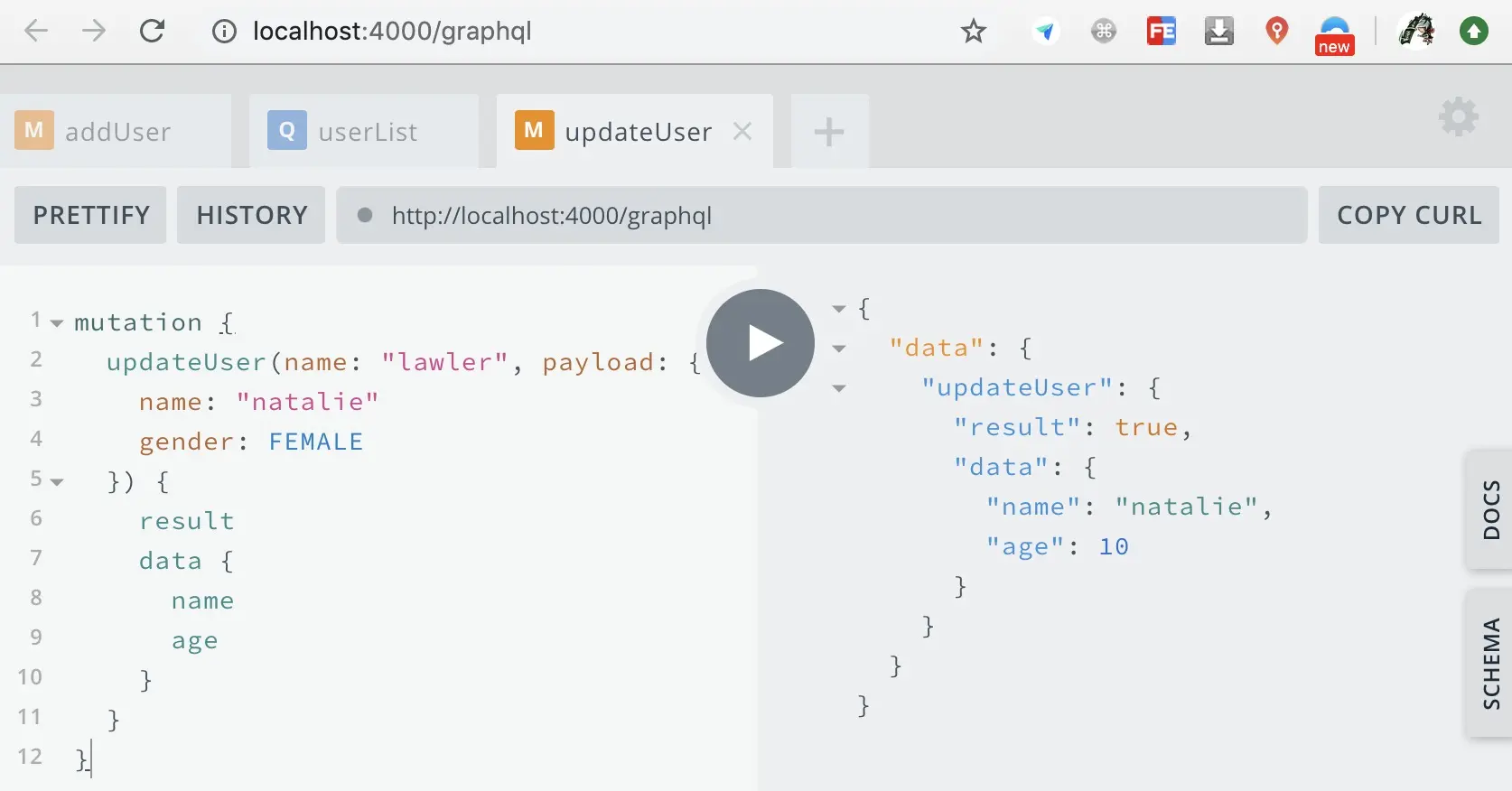Click the age field on line 9
The height and width of the screenshot is (791, 1512).
click(195, 641)
